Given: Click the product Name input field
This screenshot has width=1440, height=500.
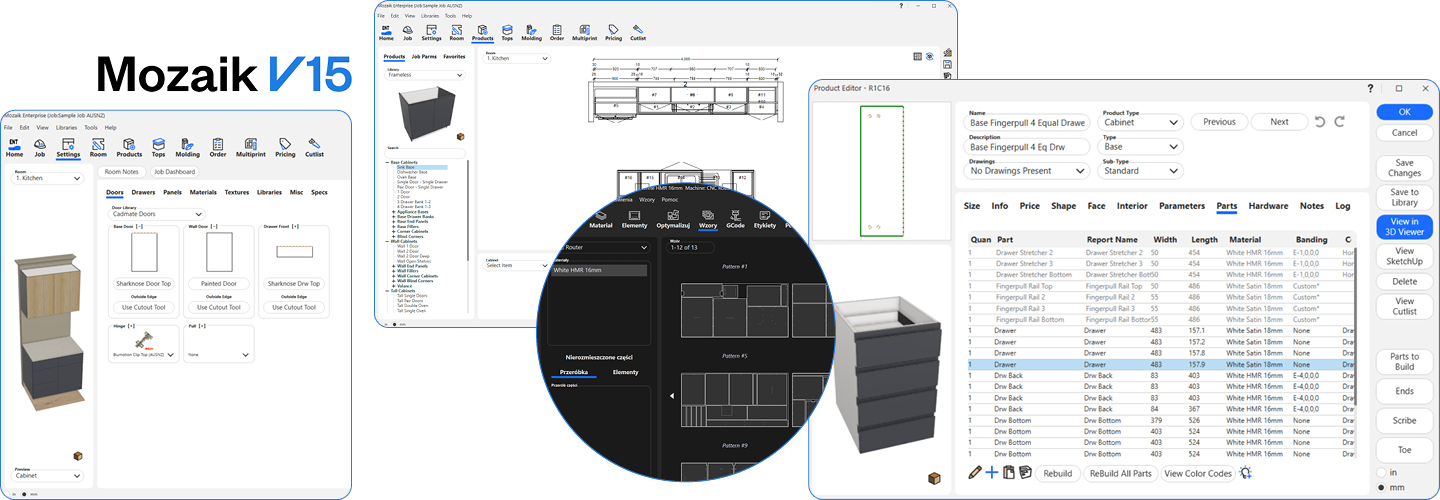Looking at the screenshot, I should tap(1027, 122).
